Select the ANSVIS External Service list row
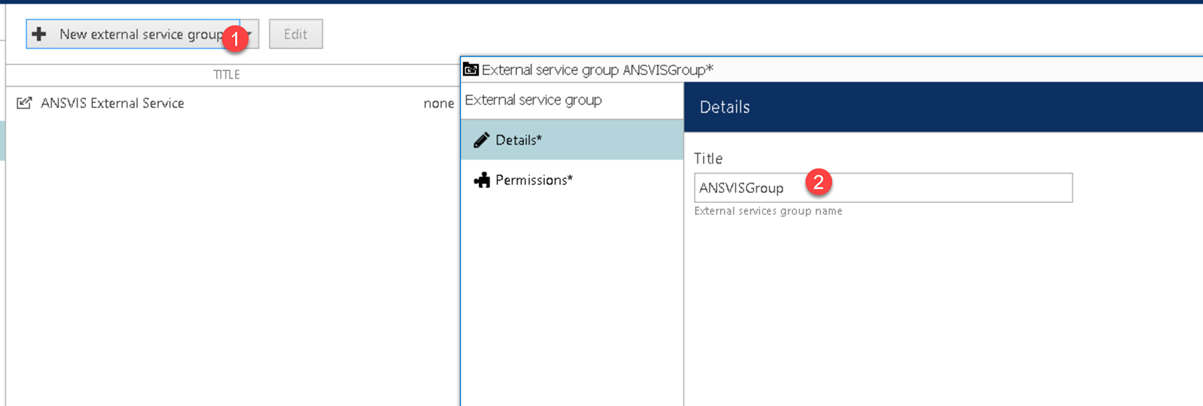1203x406 pixels. (231, 103)
